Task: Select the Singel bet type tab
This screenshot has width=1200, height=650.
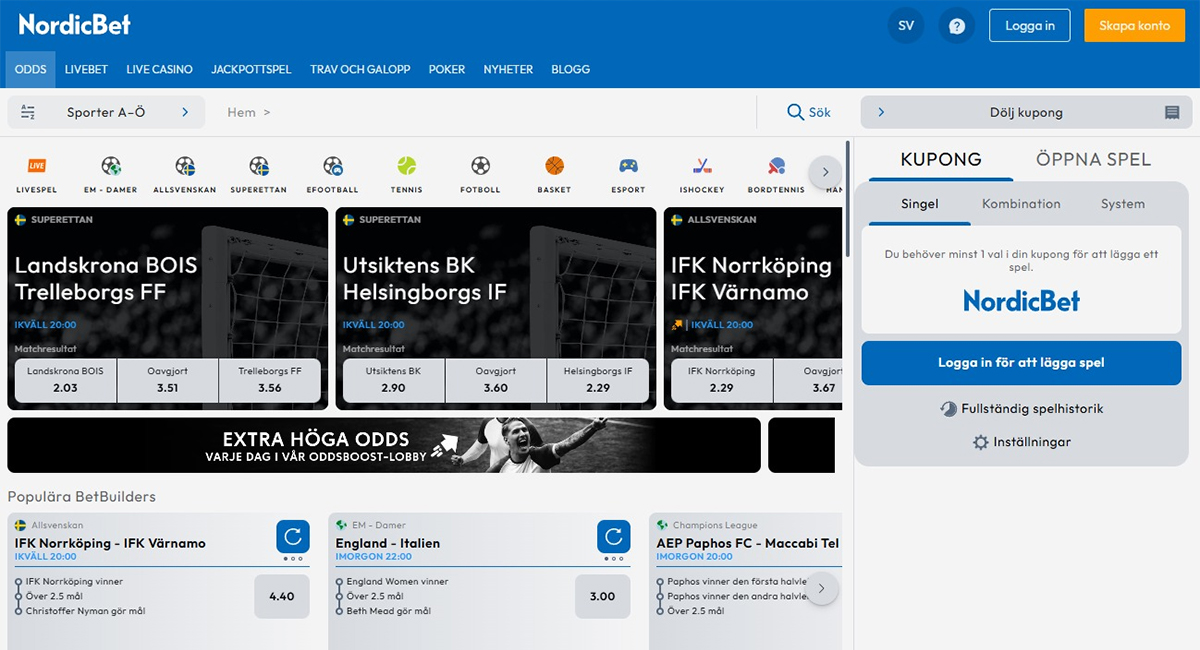Action: (920, 204)
